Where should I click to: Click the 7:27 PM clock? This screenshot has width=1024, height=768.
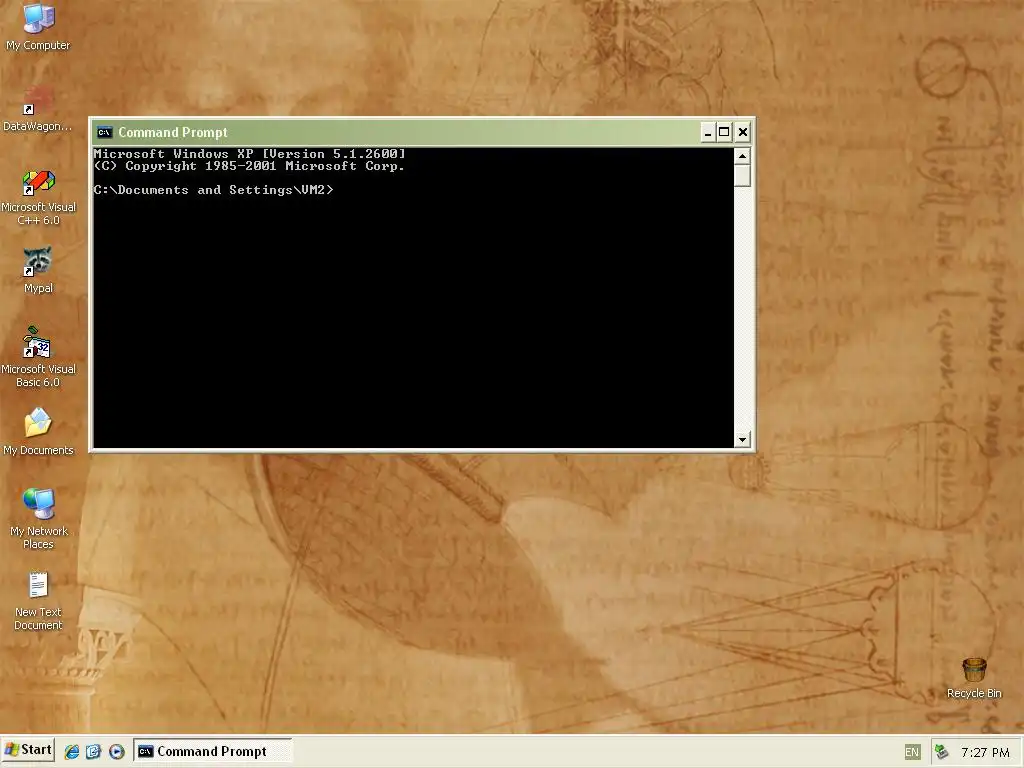point(985,752)
